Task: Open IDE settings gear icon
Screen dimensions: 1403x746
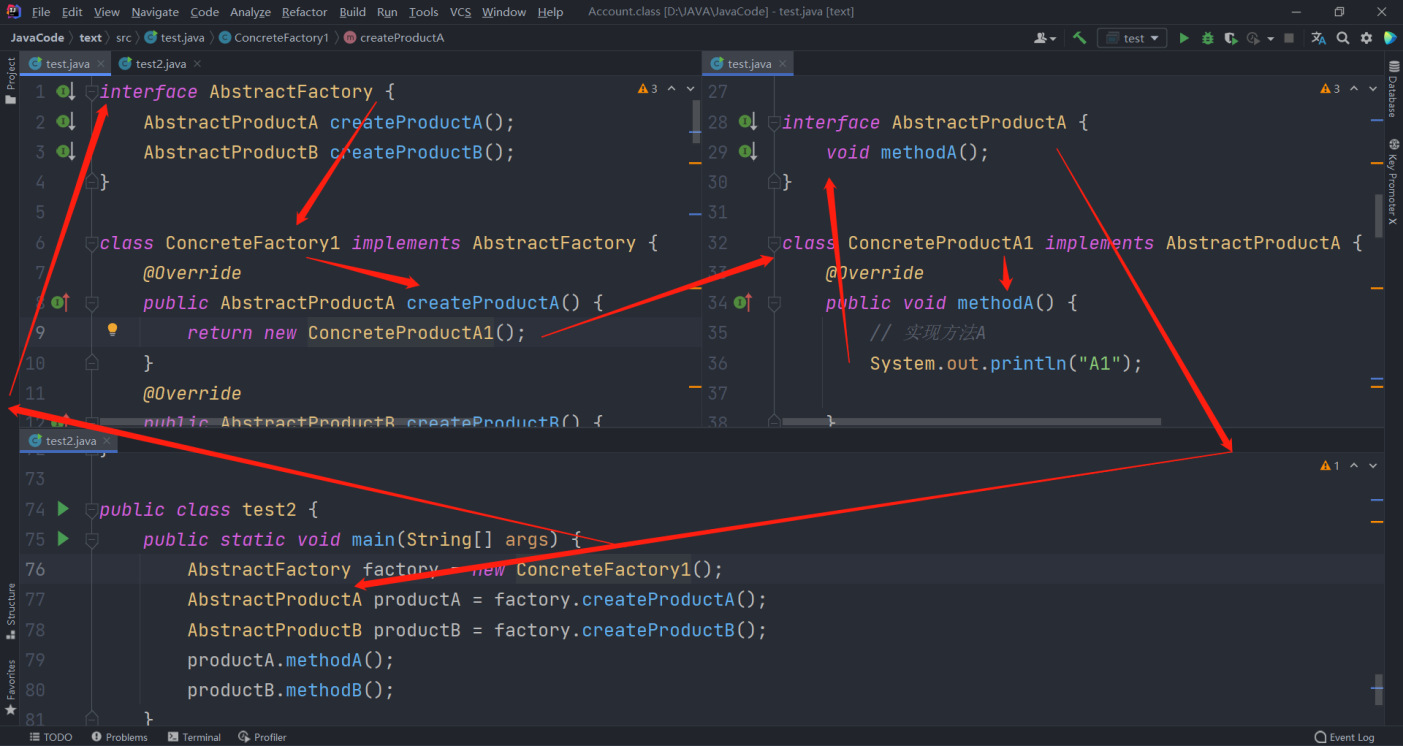Action: (x=1366, y=38)
